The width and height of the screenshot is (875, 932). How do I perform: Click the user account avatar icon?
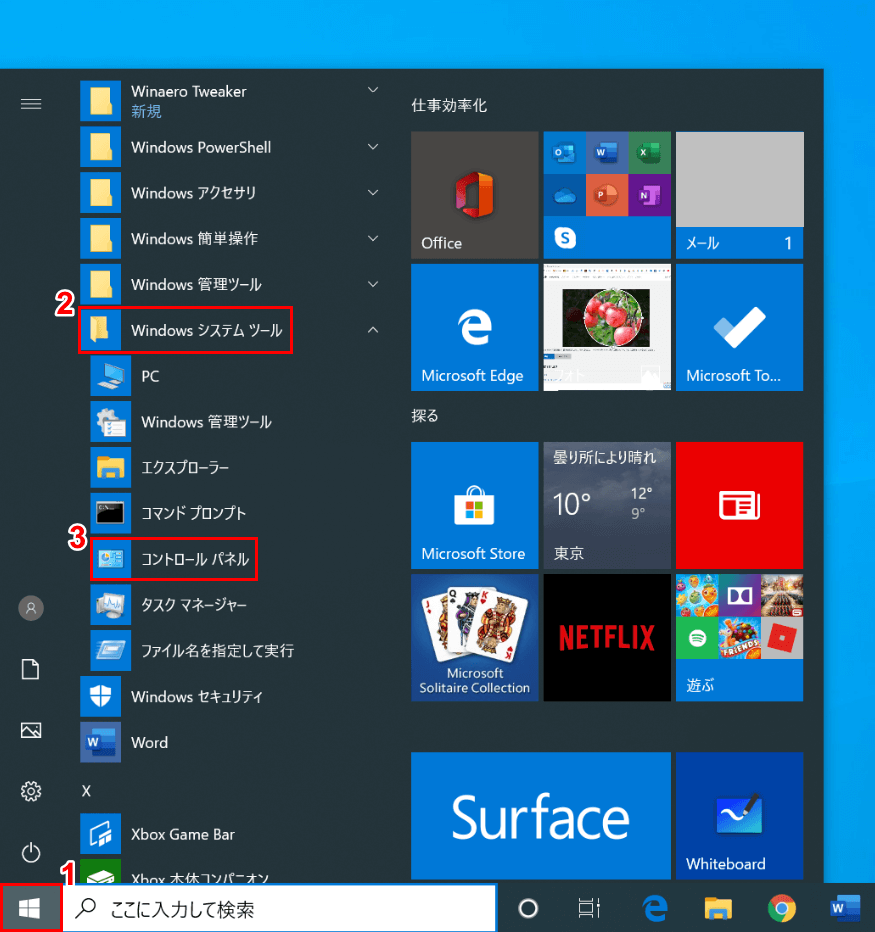[31, 608]
